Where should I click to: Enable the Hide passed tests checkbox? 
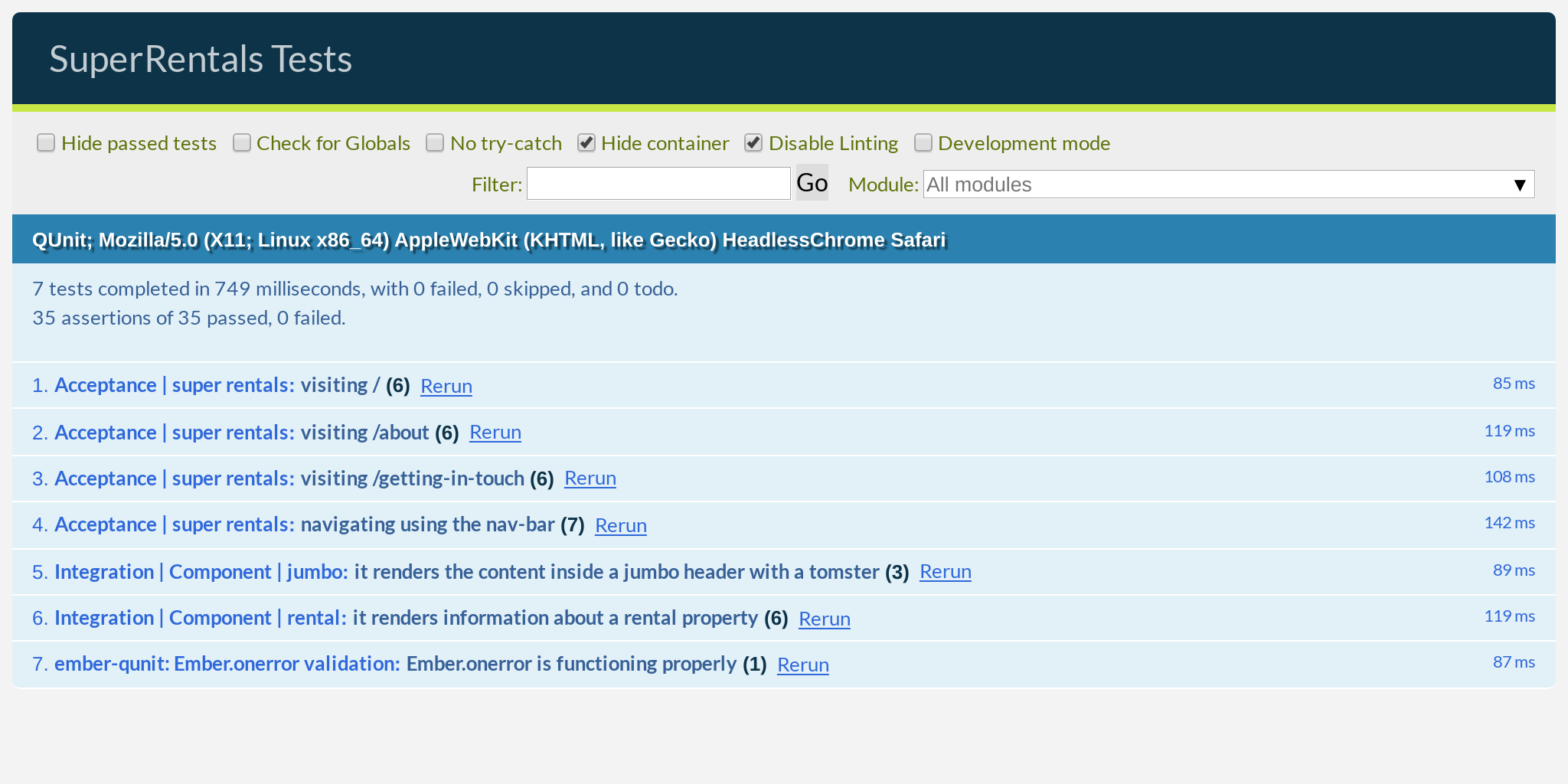pyautogui.click(x=46, y=143)
